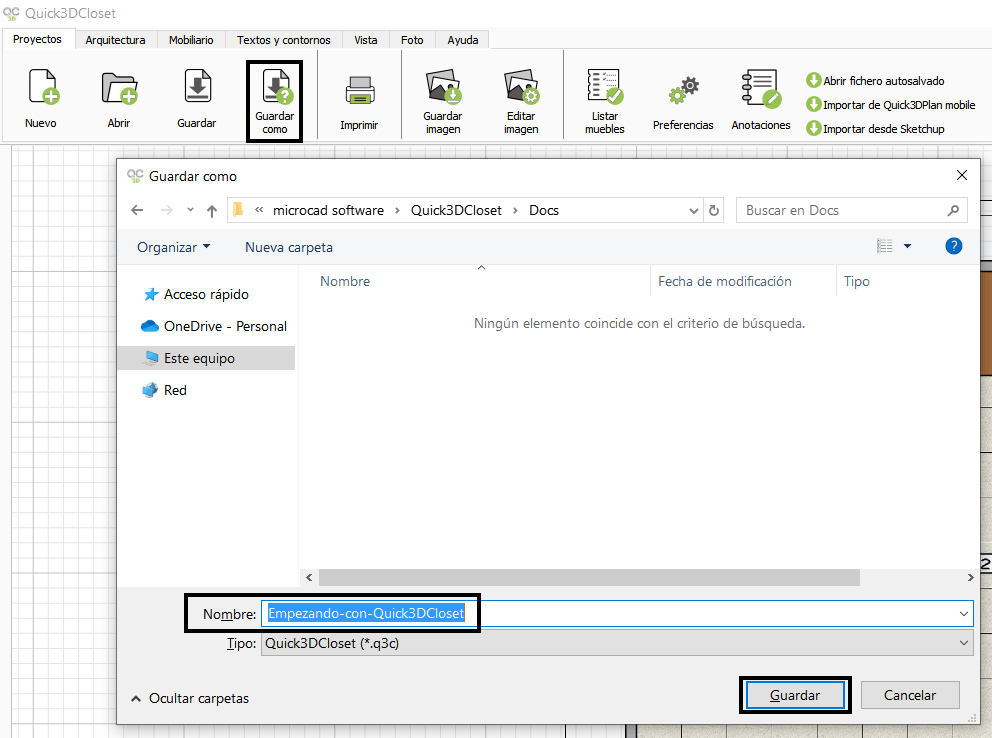Open recent locations dropdown arrow
Viewport: 992px width, 738px height.
(190, 210)
